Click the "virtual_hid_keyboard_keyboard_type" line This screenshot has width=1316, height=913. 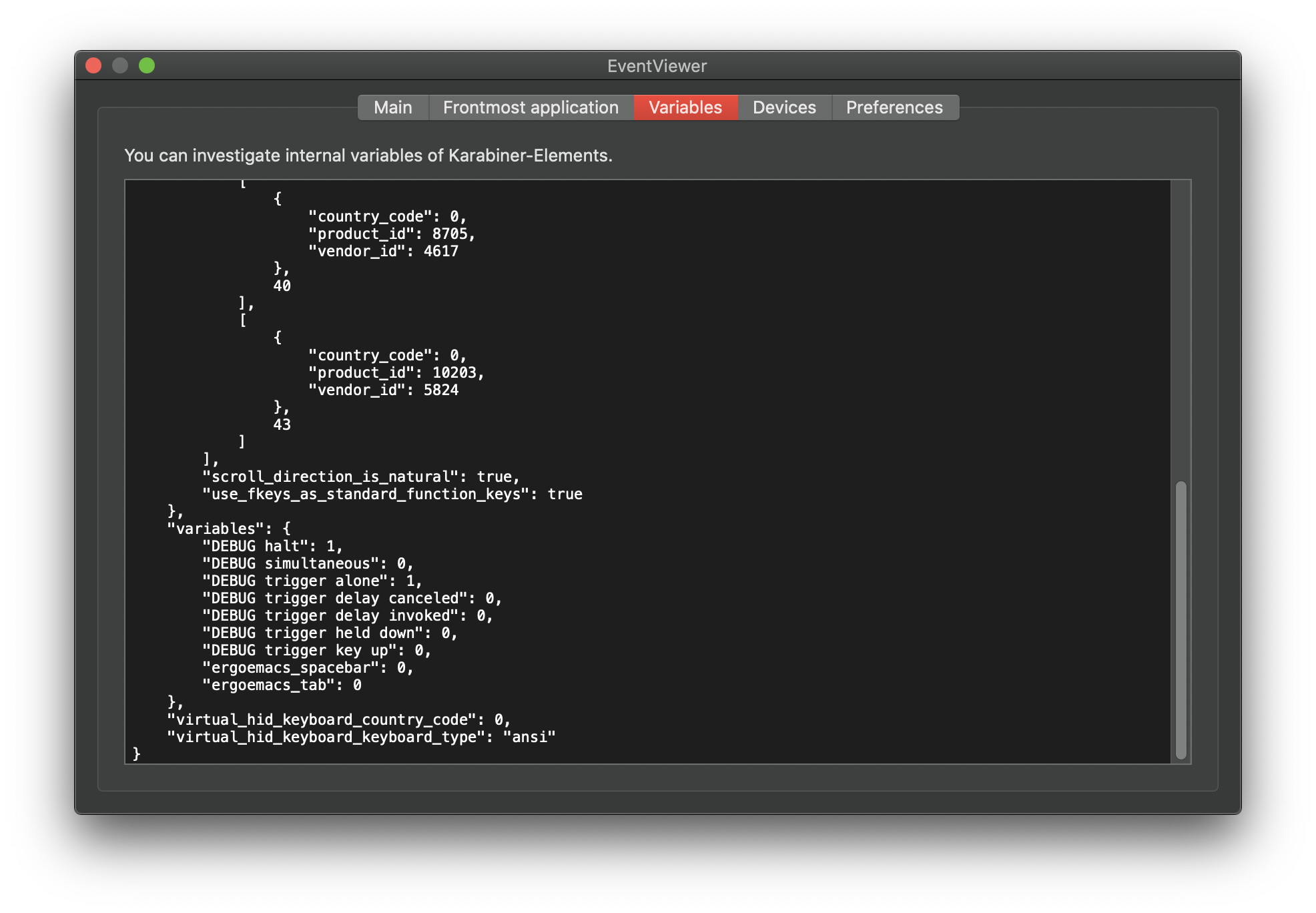pyautogui.click(x=360, y=737)
